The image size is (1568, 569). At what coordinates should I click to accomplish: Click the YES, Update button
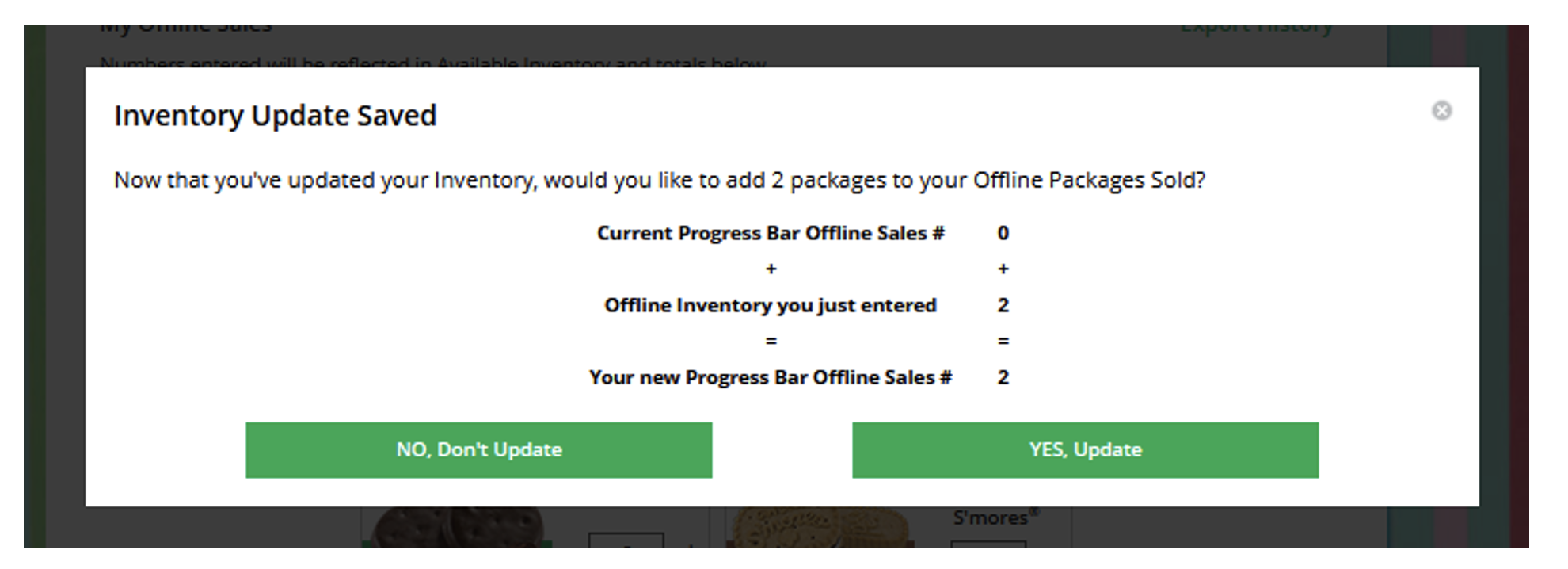tap(1085, 450)
